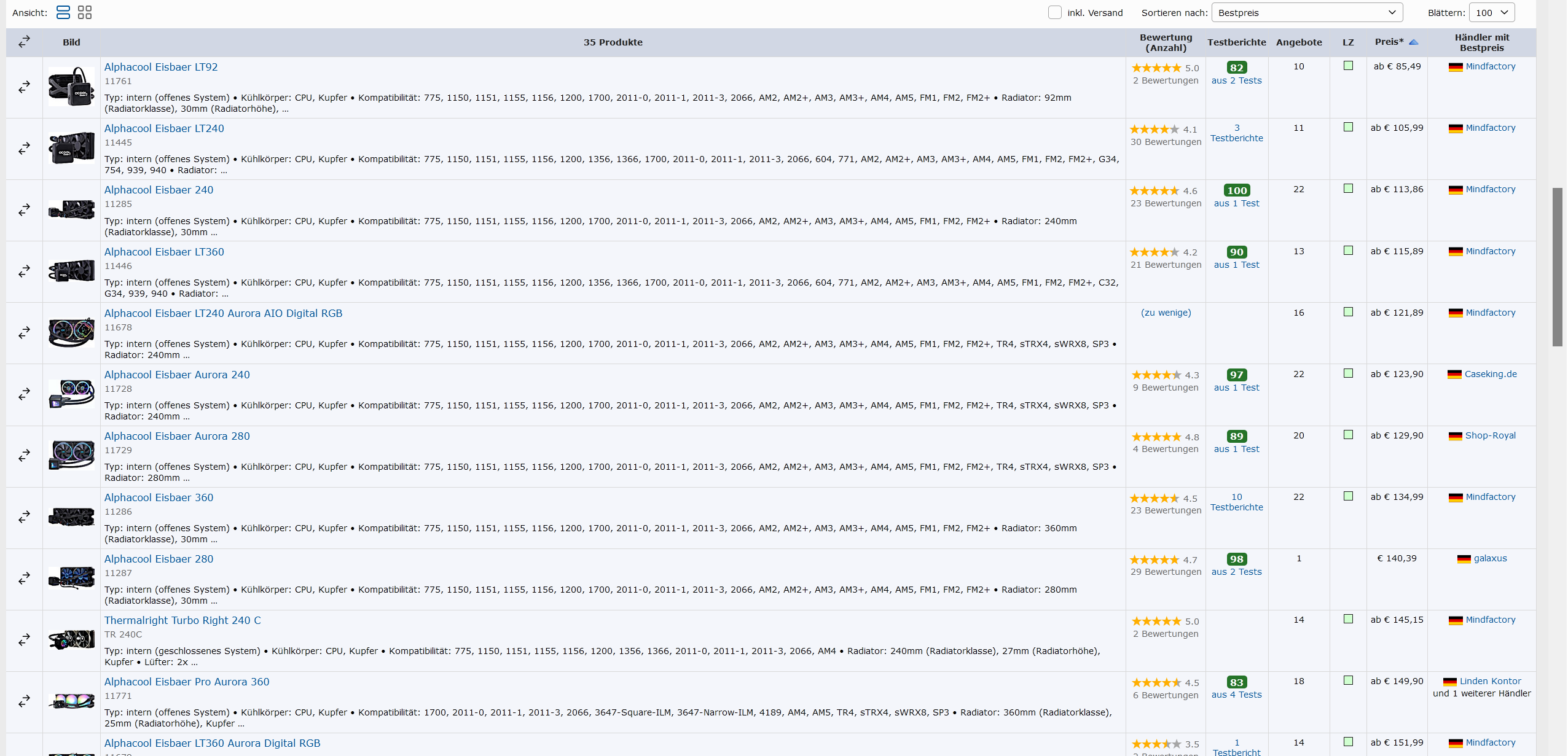Image resolution: width=1568 pixels, height=756 pixels.
Task: Click star rating of Alphacool Eisbaer LT92
Action: tap(1156, 68)
